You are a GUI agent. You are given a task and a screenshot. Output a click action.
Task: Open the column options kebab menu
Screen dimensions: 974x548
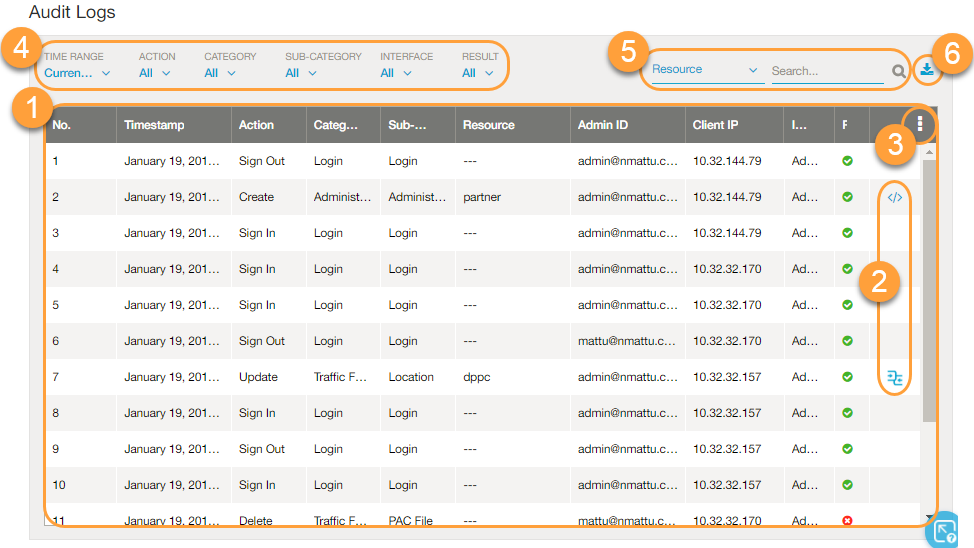tap(920, 124)
